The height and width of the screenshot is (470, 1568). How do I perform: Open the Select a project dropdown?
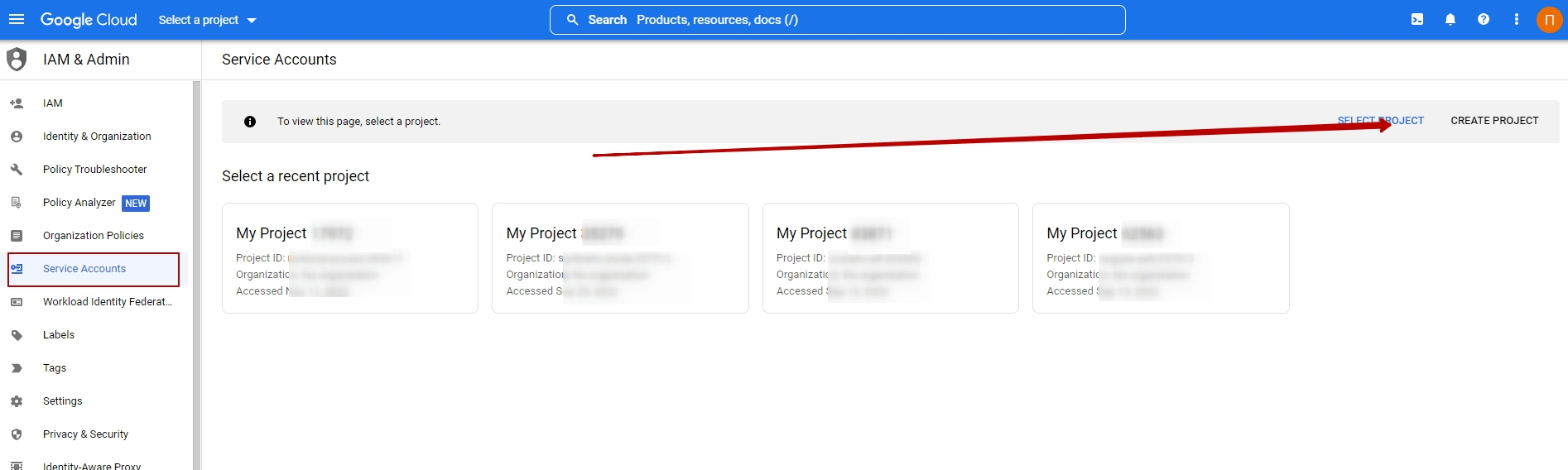click(x=207, y=20)
